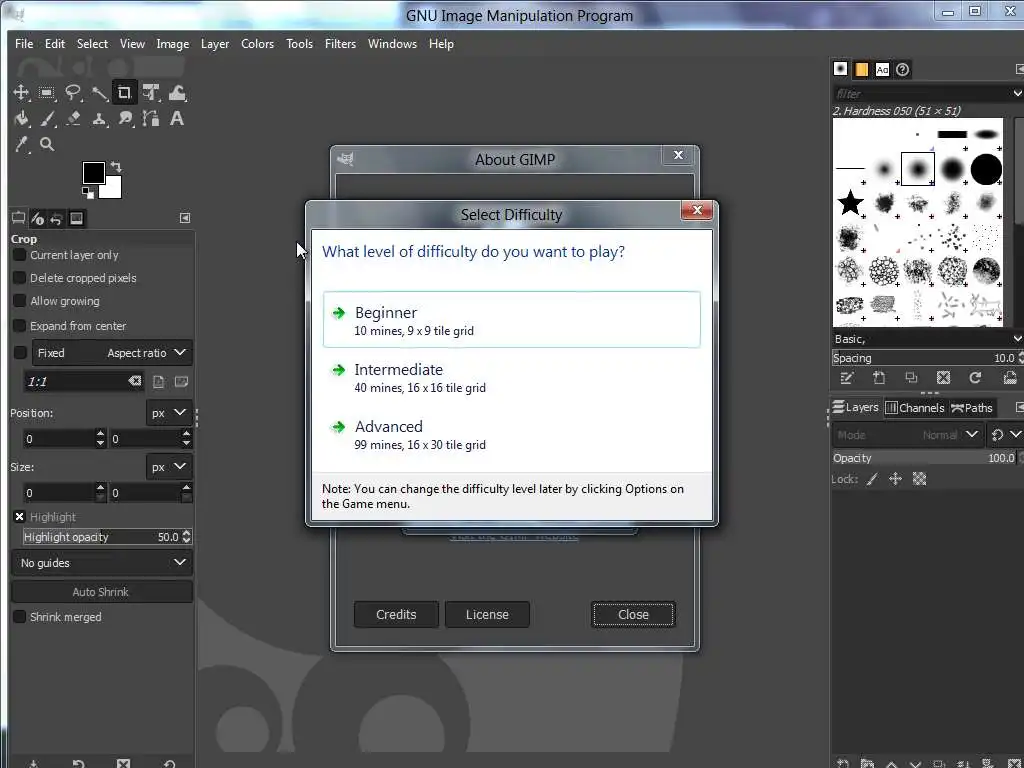1024x768 pixels.
Task: Click the Duplicate brush icon
Action: [911, 377]
